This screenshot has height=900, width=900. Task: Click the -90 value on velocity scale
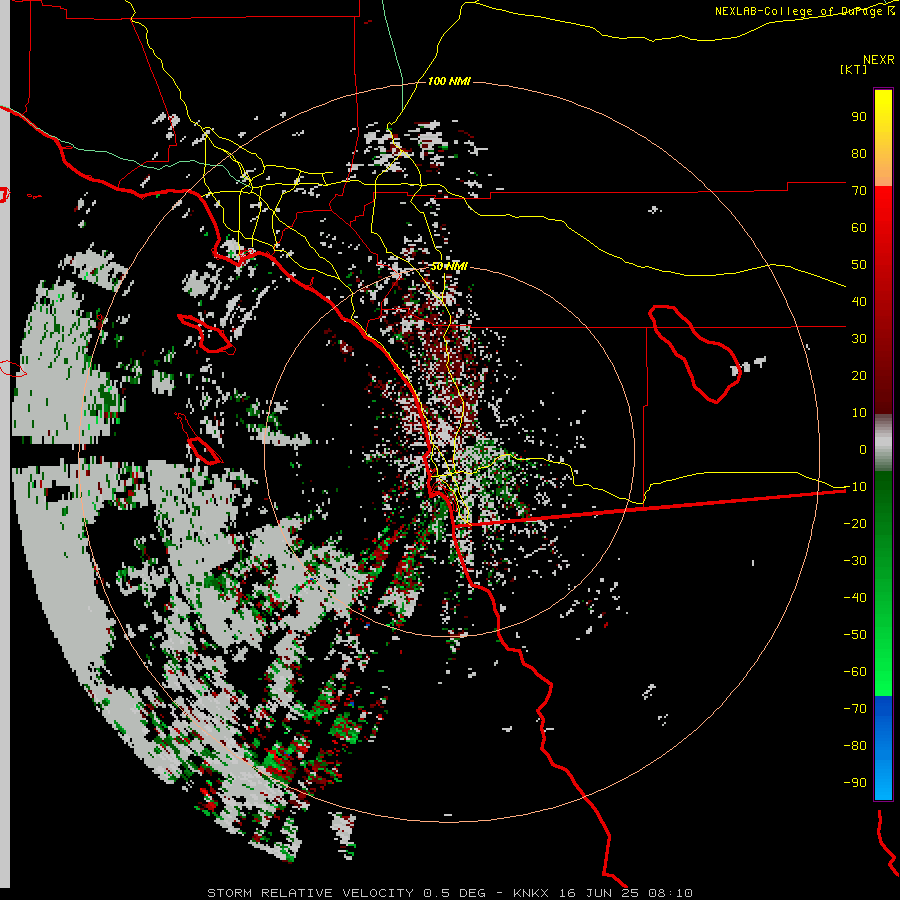(855, 783)
